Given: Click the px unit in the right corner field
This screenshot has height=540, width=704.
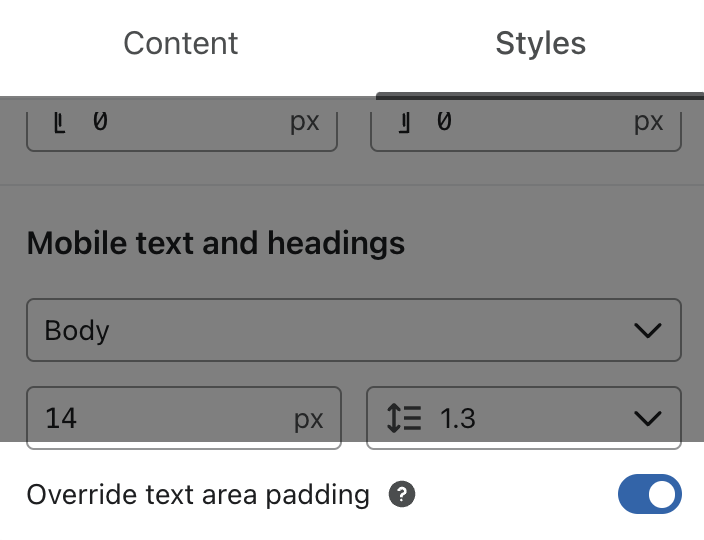Looking at the screenshot, I should pos(649,122).
